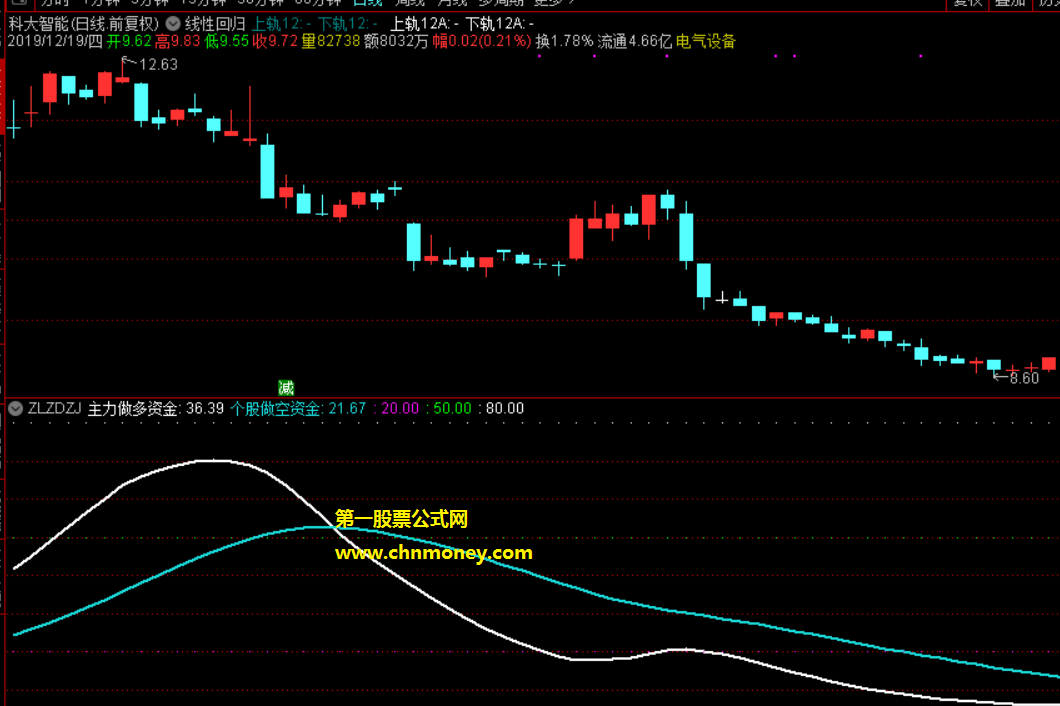Click the turnover amount 额8032万
The width and height of the screenshot is (1060, 706).
(396, 41)
